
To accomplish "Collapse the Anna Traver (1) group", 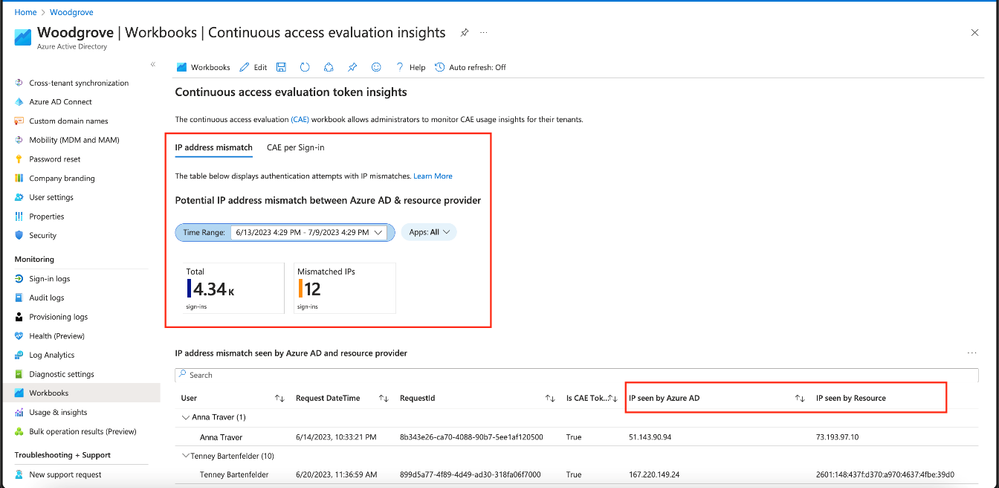I will (x=185, y=417).
